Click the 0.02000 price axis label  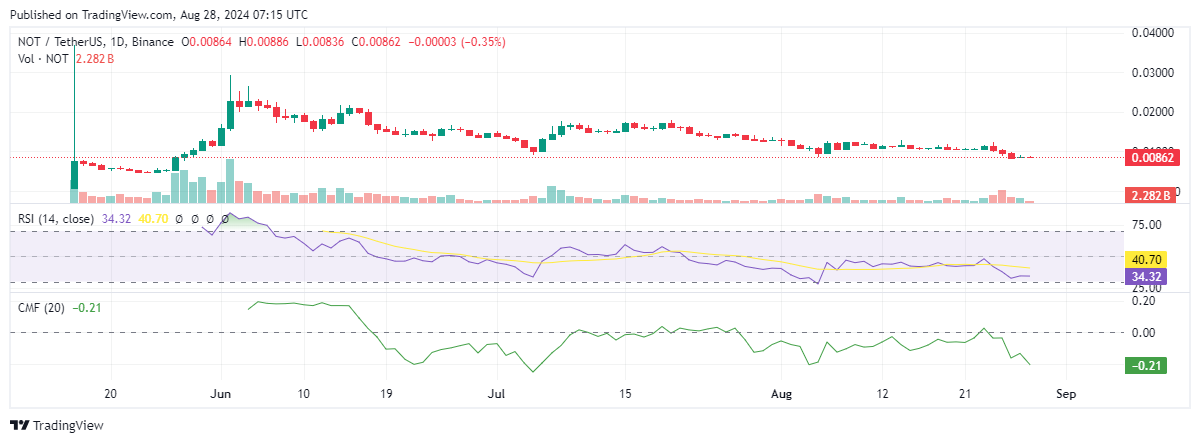1152,113
